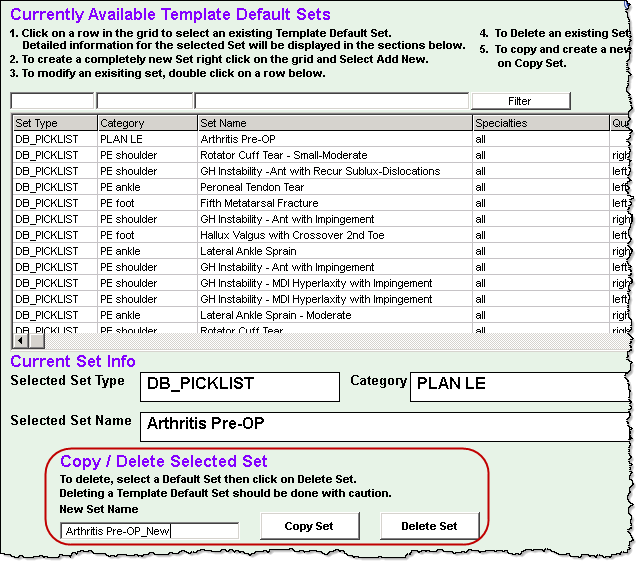640x564 pixels.
Task: Select the Lateral Ankle Sprain - Moderate row
Action: click(321, 315)
